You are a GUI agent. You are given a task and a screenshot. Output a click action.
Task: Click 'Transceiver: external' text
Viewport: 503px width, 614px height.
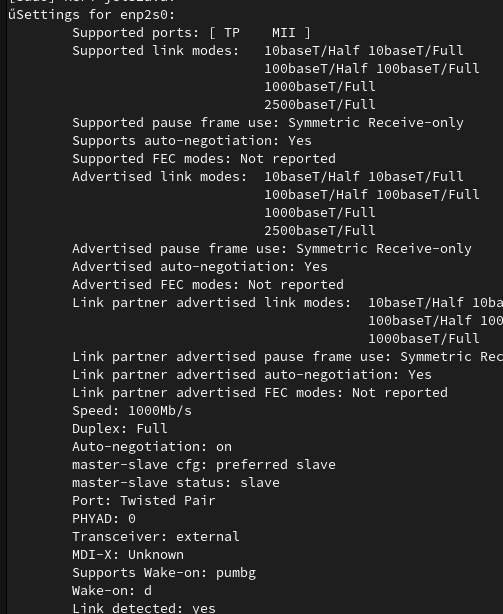pyautogui.click(x=156, y=537)
